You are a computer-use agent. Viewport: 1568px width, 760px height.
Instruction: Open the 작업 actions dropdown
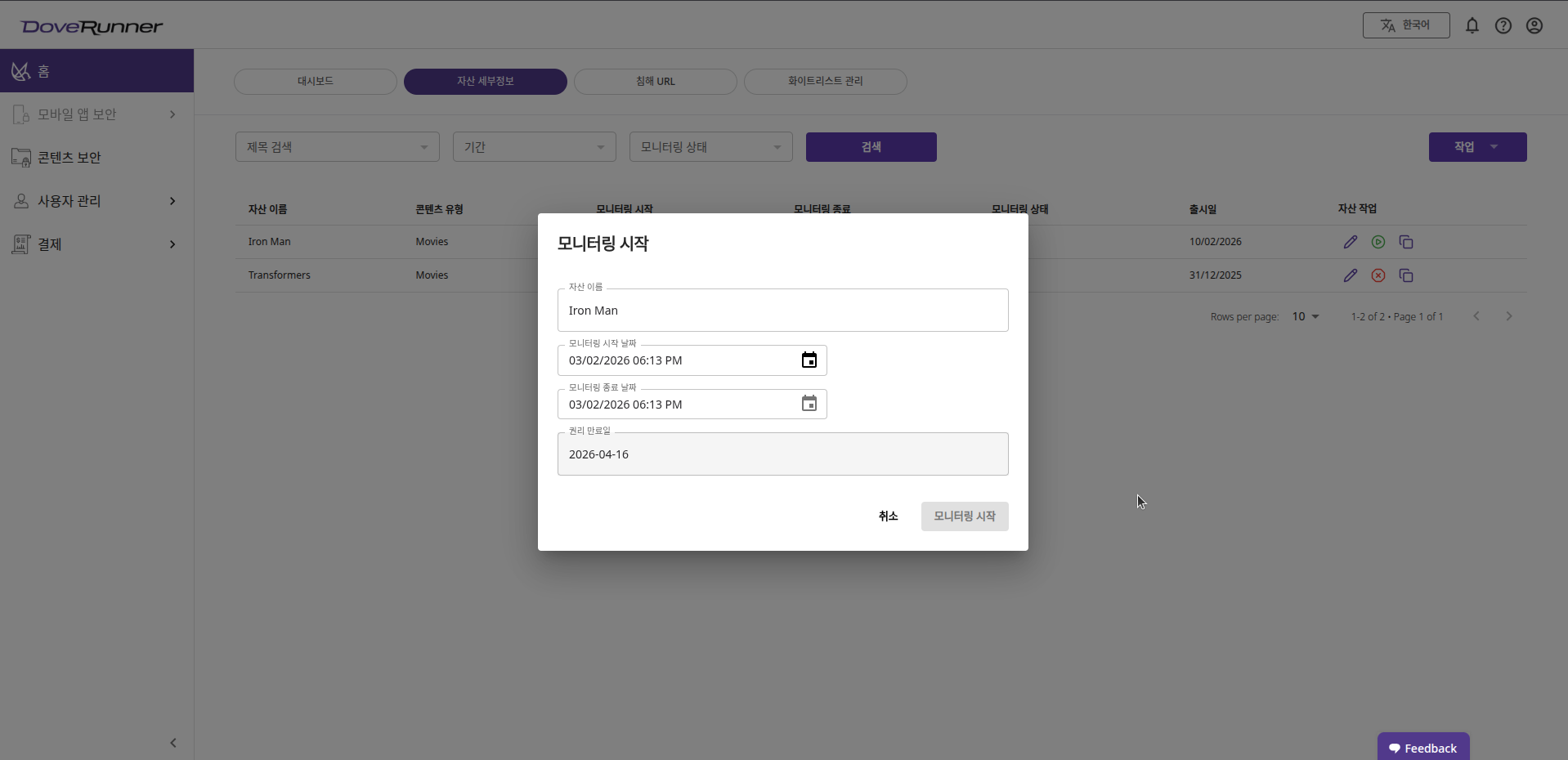[x=1476, y=147]
